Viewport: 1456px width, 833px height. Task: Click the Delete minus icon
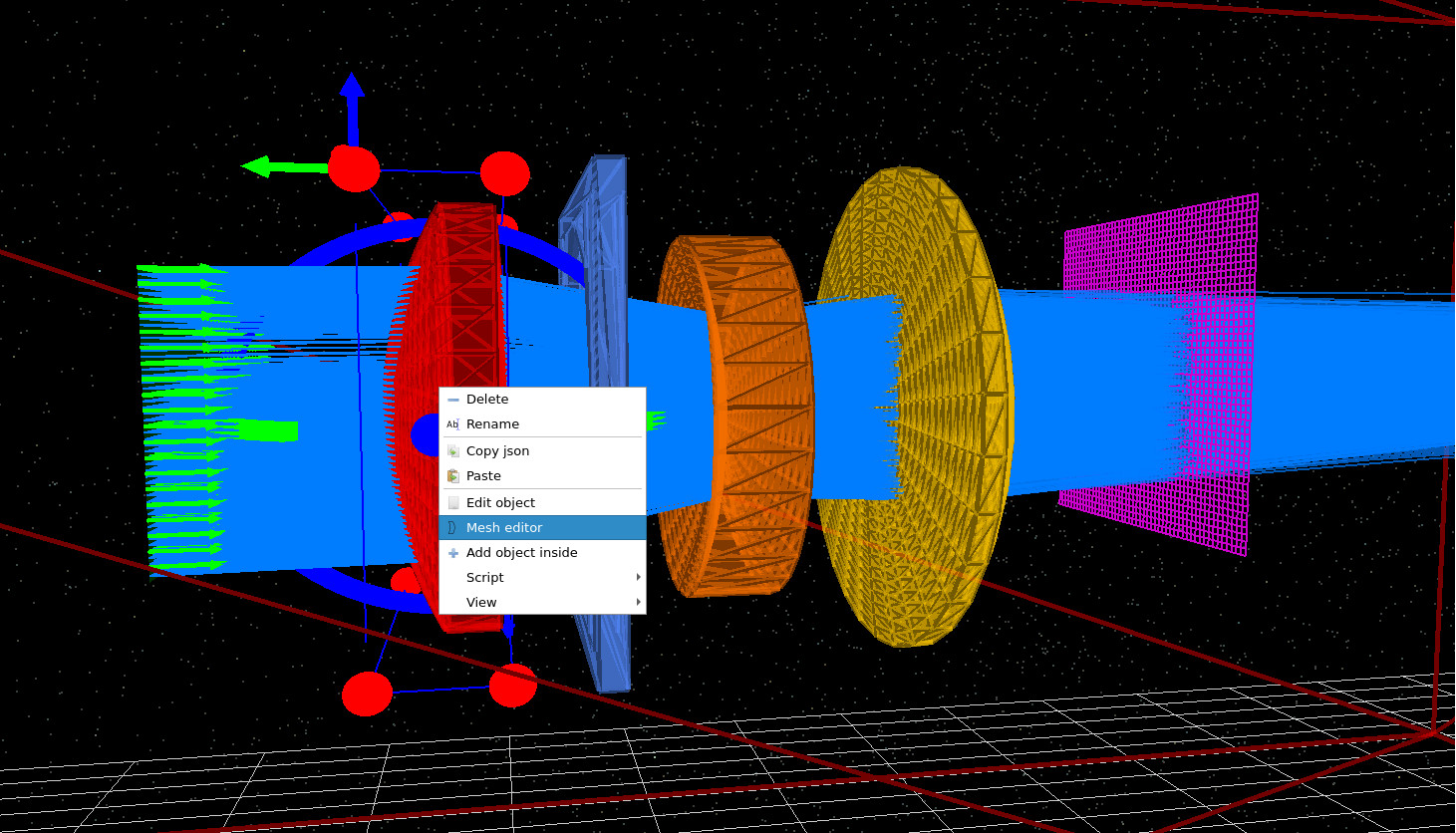pyautogui.click(x=452, y=399)
